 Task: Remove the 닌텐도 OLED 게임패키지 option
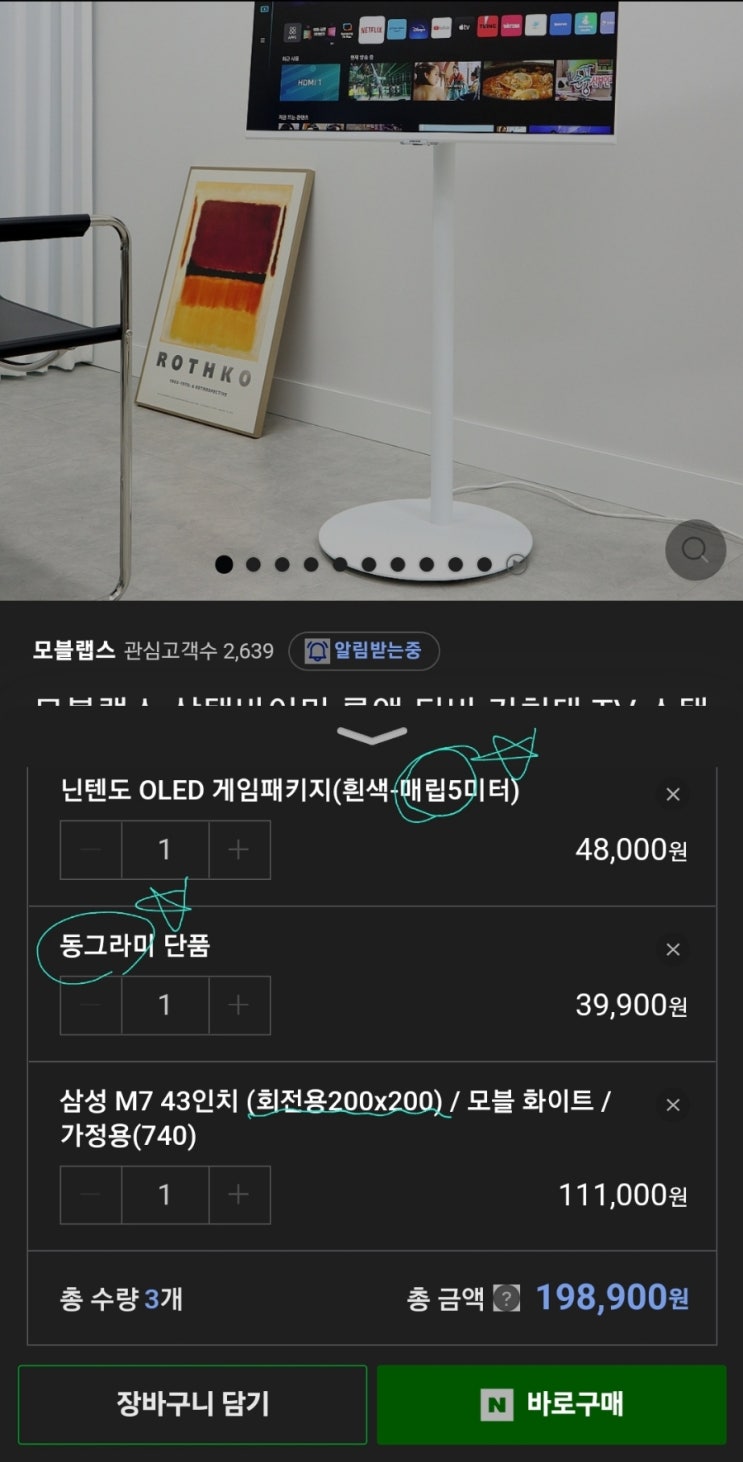673,794
